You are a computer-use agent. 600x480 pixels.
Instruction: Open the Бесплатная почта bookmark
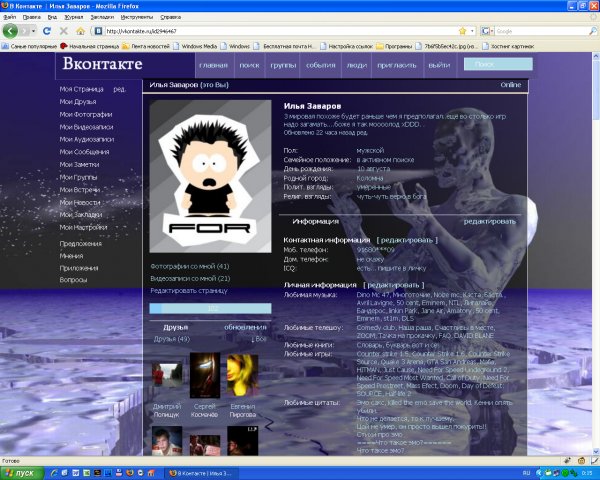[x=285, y=46]
